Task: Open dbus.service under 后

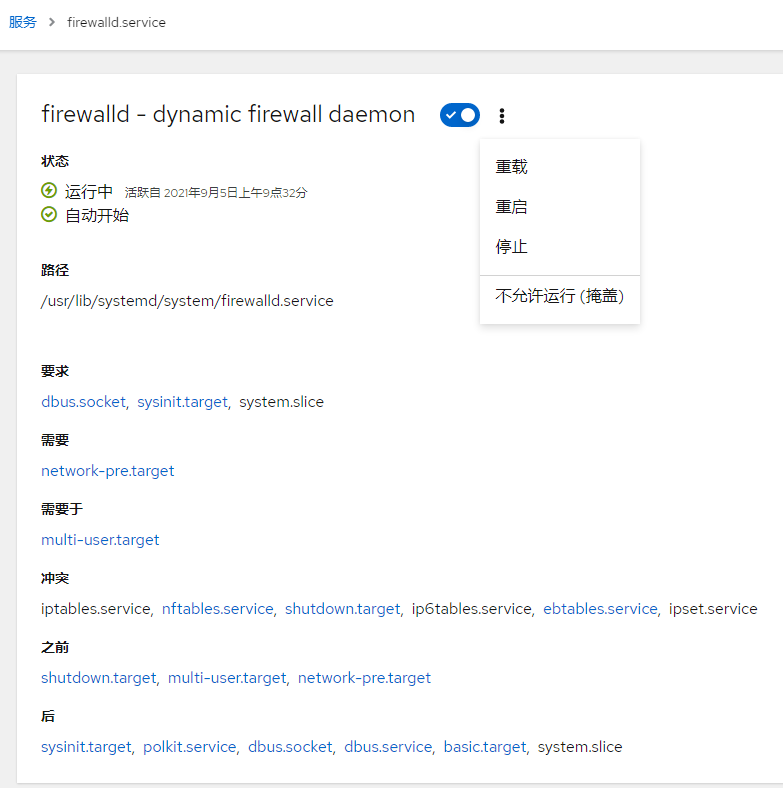Action: point(388,747)
